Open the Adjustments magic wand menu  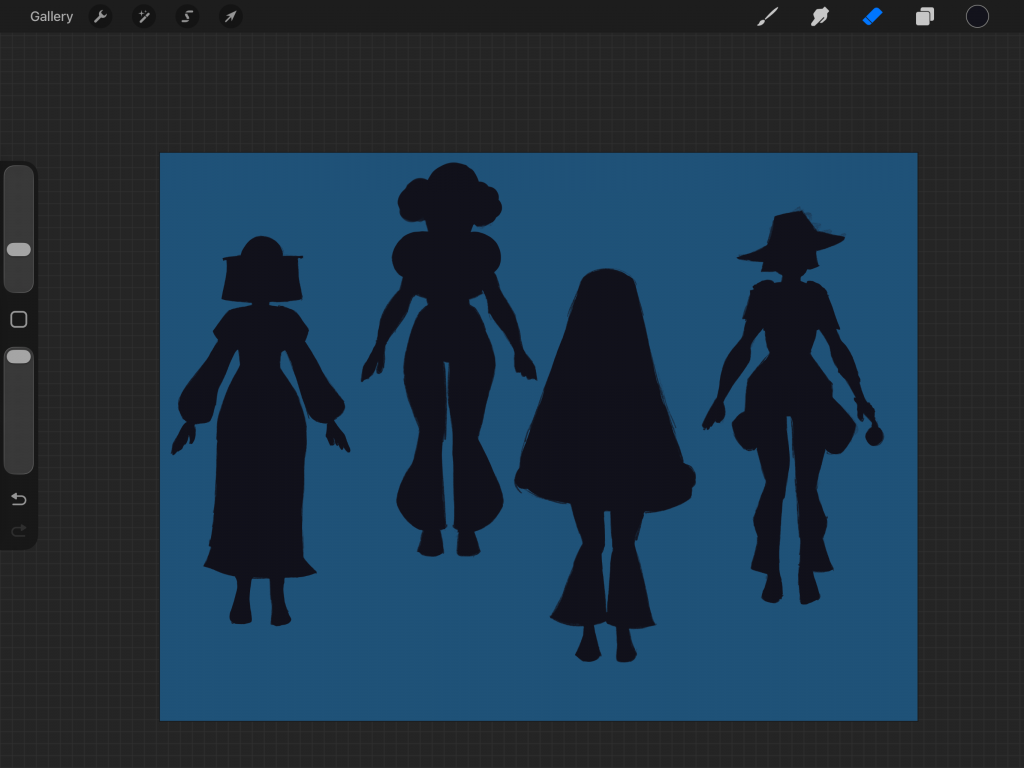pyautogui.click(x=144, y=16)
